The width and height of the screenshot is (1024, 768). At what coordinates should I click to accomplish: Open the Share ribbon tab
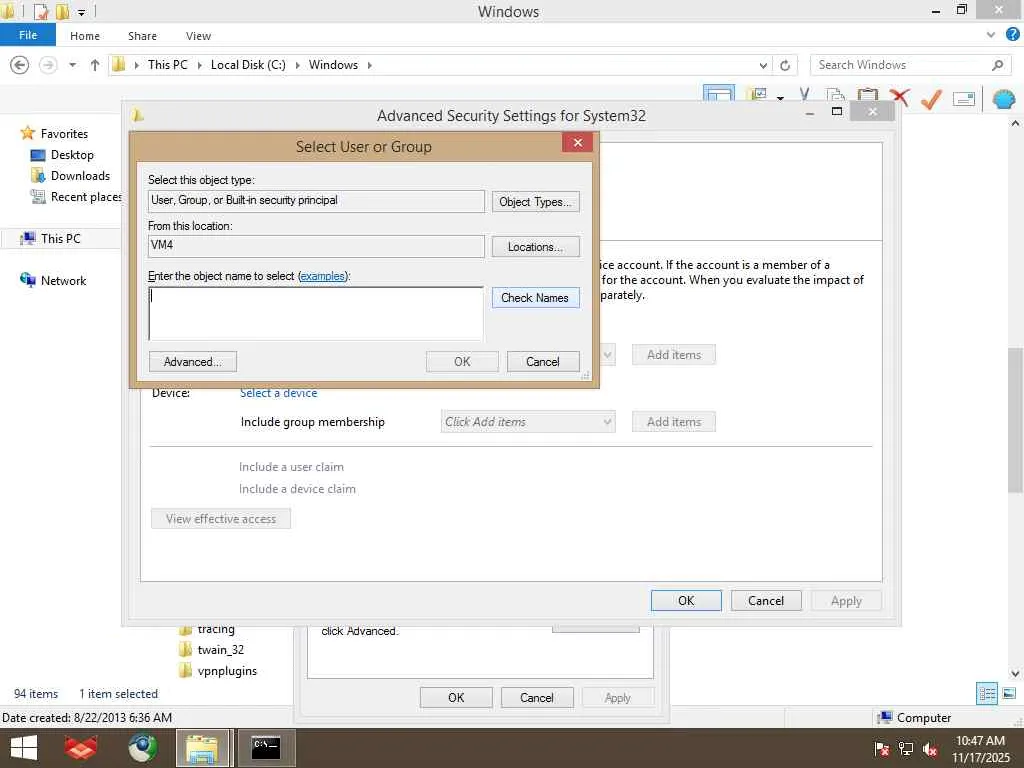(x=142, y=36)
